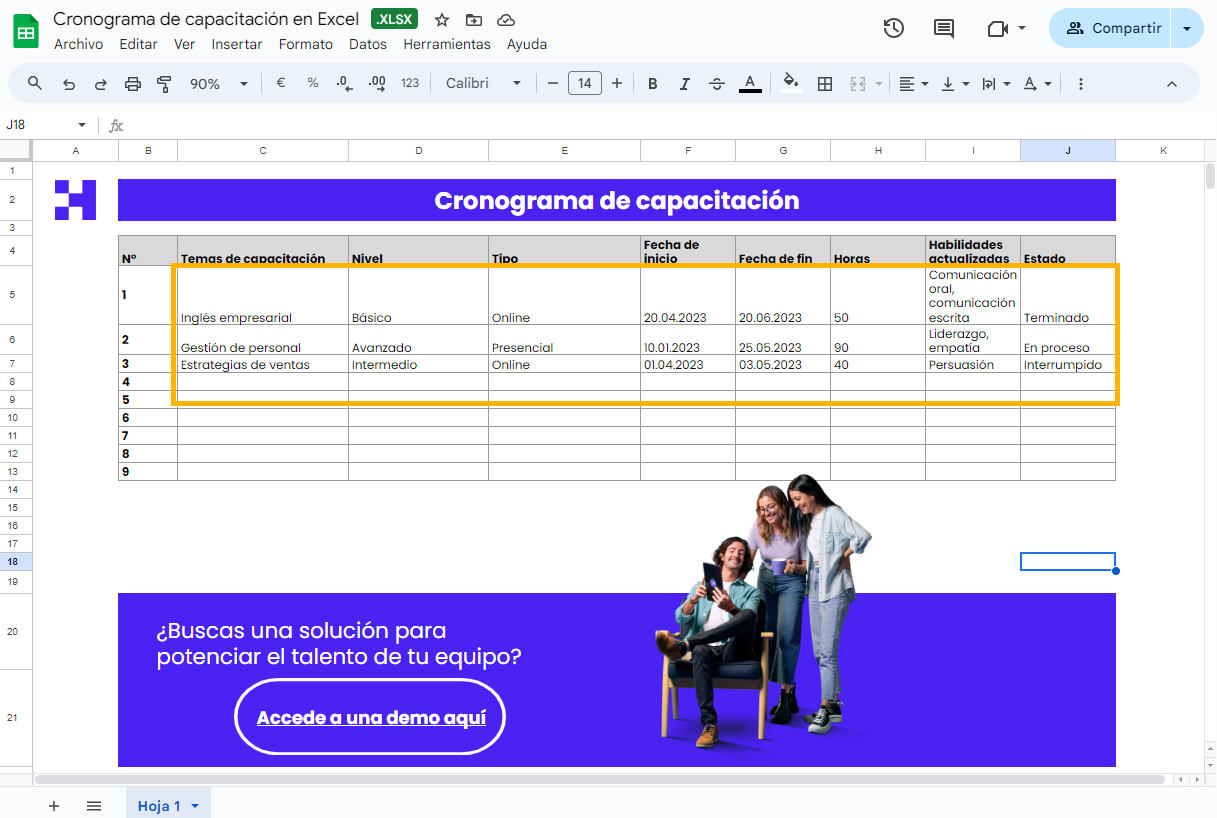
Task: Click the print icon in toolbar
Action: 133,84
